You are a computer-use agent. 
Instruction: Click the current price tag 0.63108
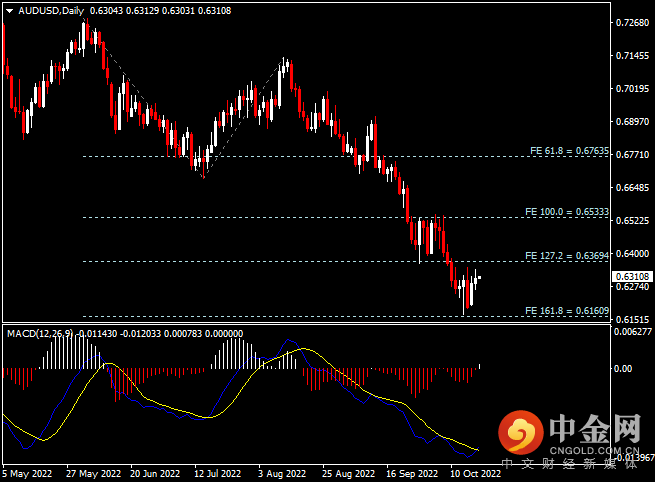[x=633, y=277]
